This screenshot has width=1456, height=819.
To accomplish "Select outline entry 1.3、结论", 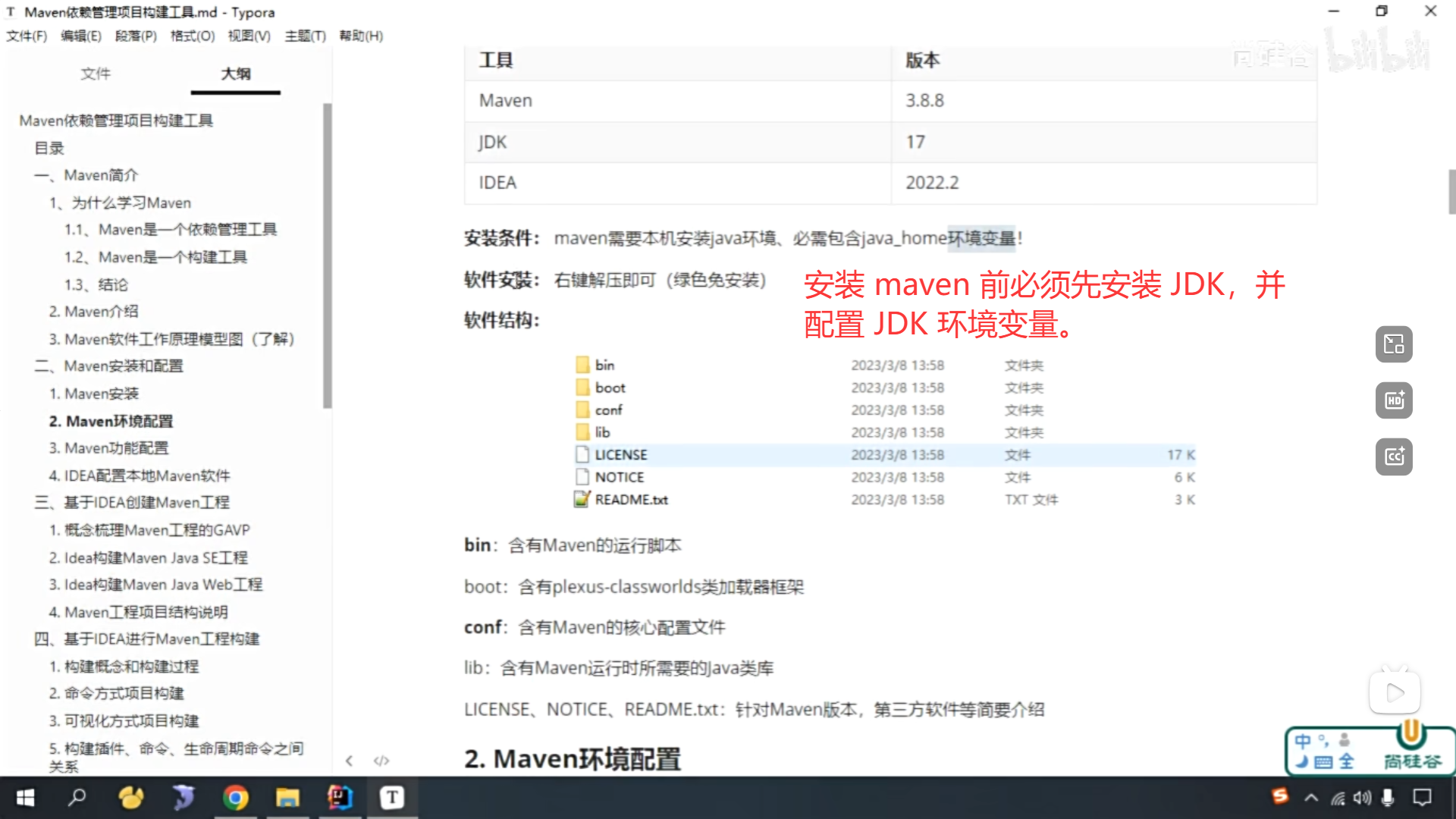I will click(x=96, y=284).
